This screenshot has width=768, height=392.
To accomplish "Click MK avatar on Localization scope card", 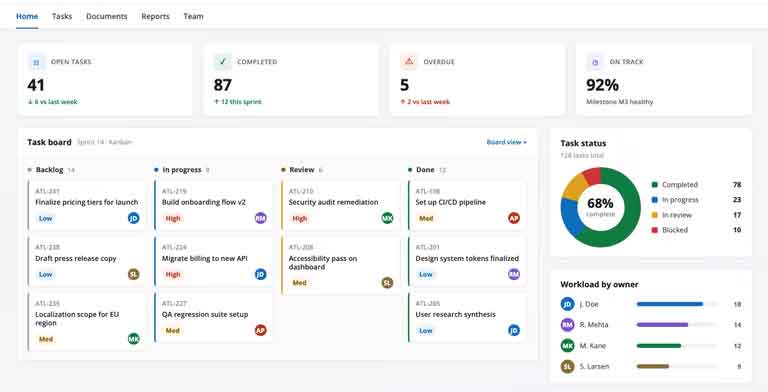I will coord(134,339).
